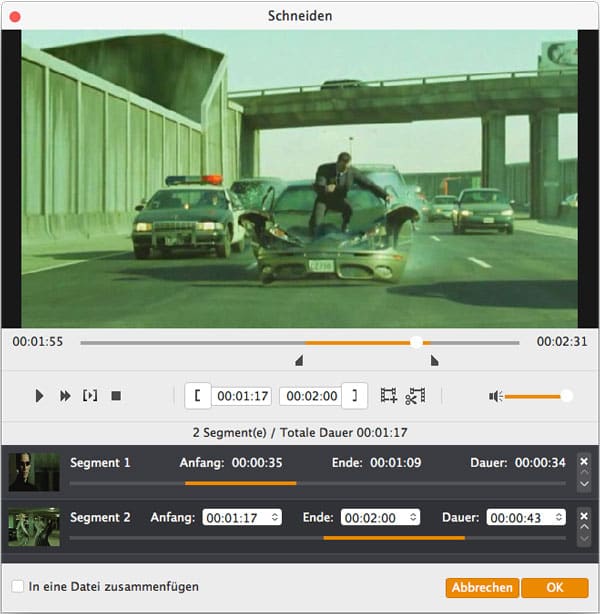Close the Schneiden window with the red button
This screenshot has width=600, height=614.
point(15,17)
